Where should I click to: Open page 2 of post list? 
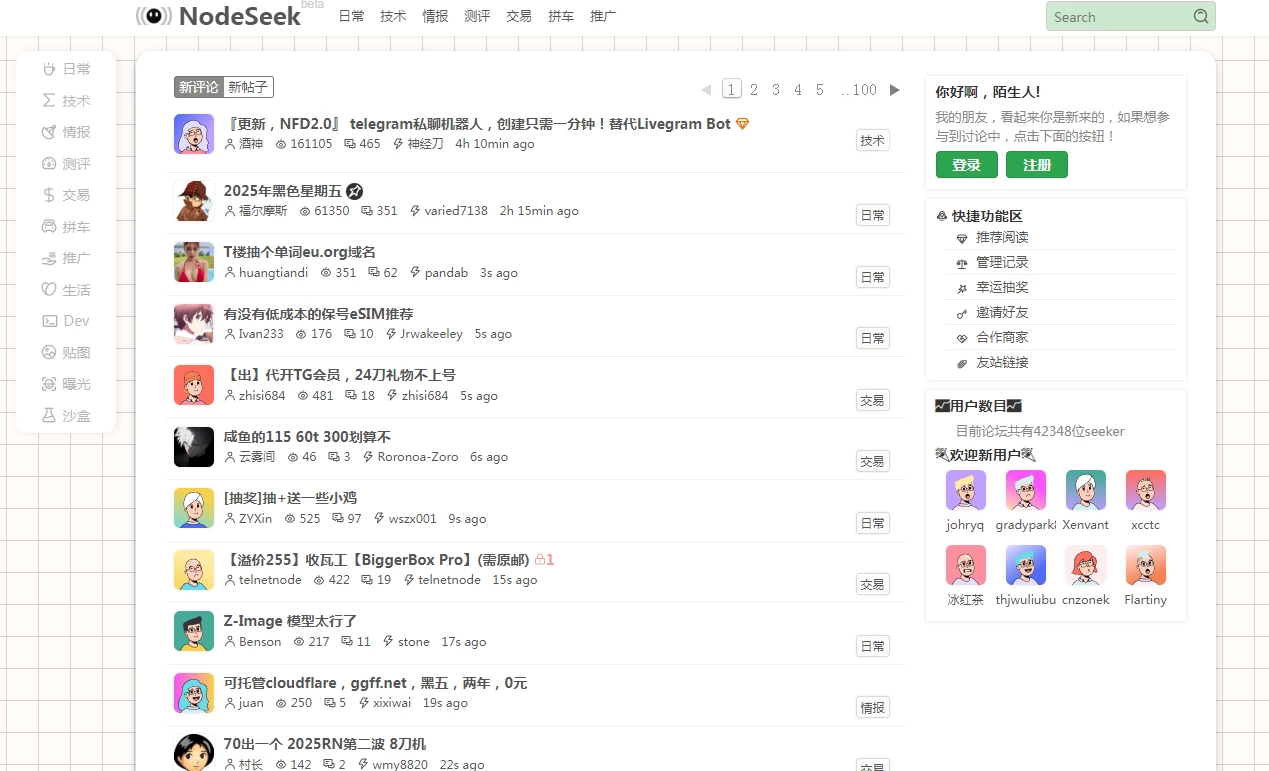click(754, 90)
